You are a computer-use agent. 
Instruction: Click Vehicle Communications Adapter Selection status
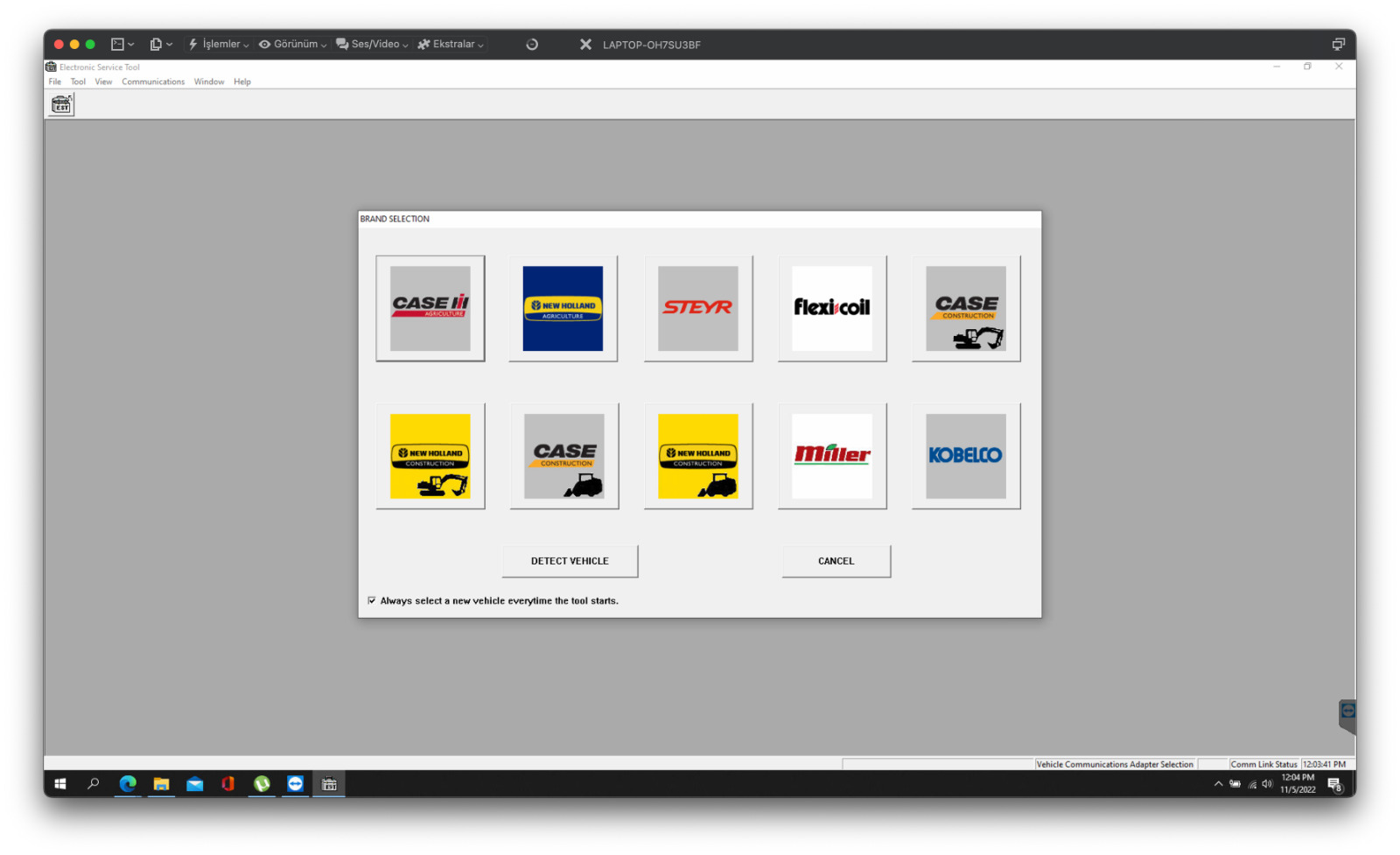point(1115,764)
